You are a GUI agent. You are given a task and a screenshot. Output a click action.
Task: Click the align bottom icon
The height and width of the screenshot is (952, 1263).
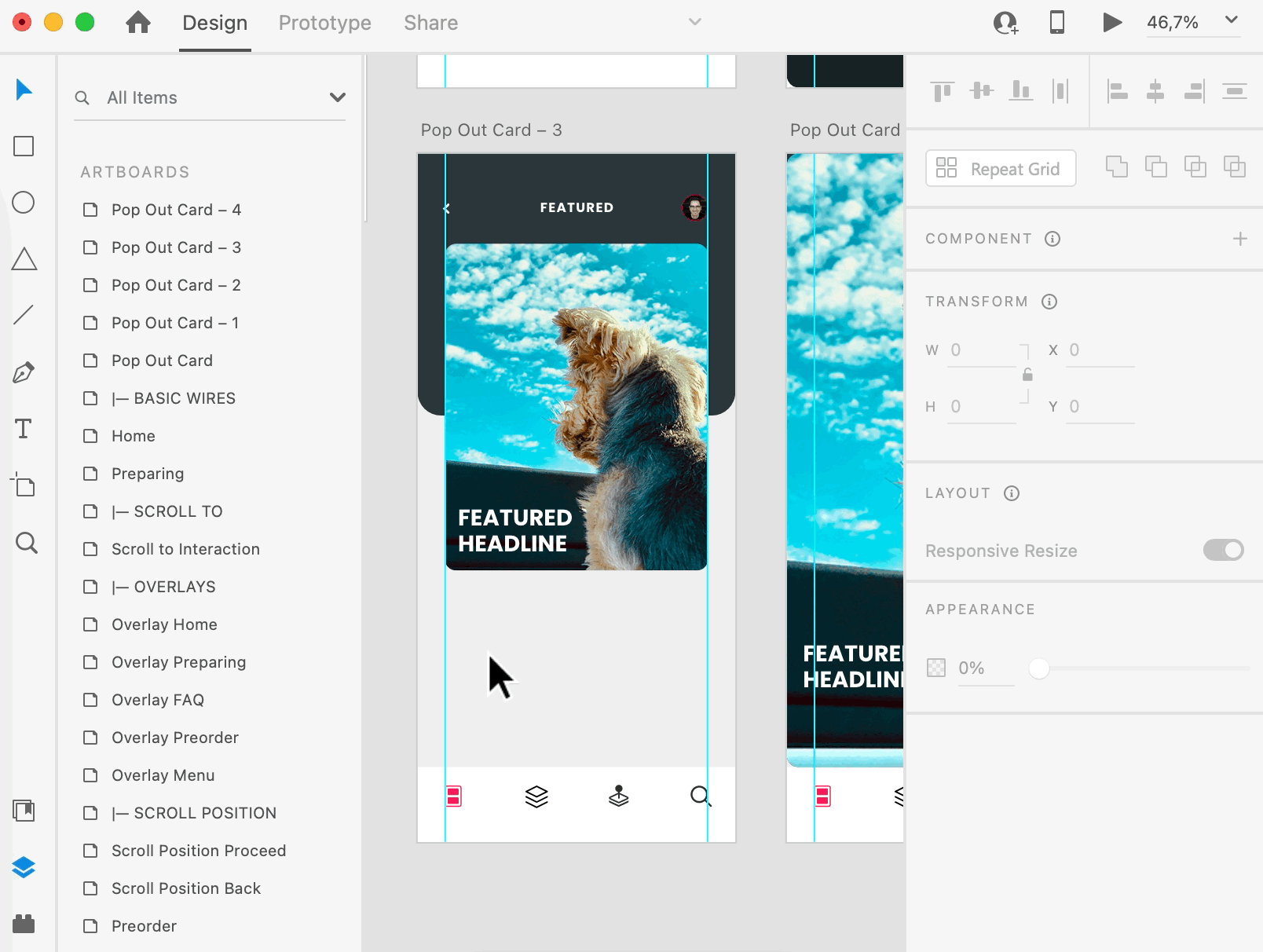[1021, 91]
